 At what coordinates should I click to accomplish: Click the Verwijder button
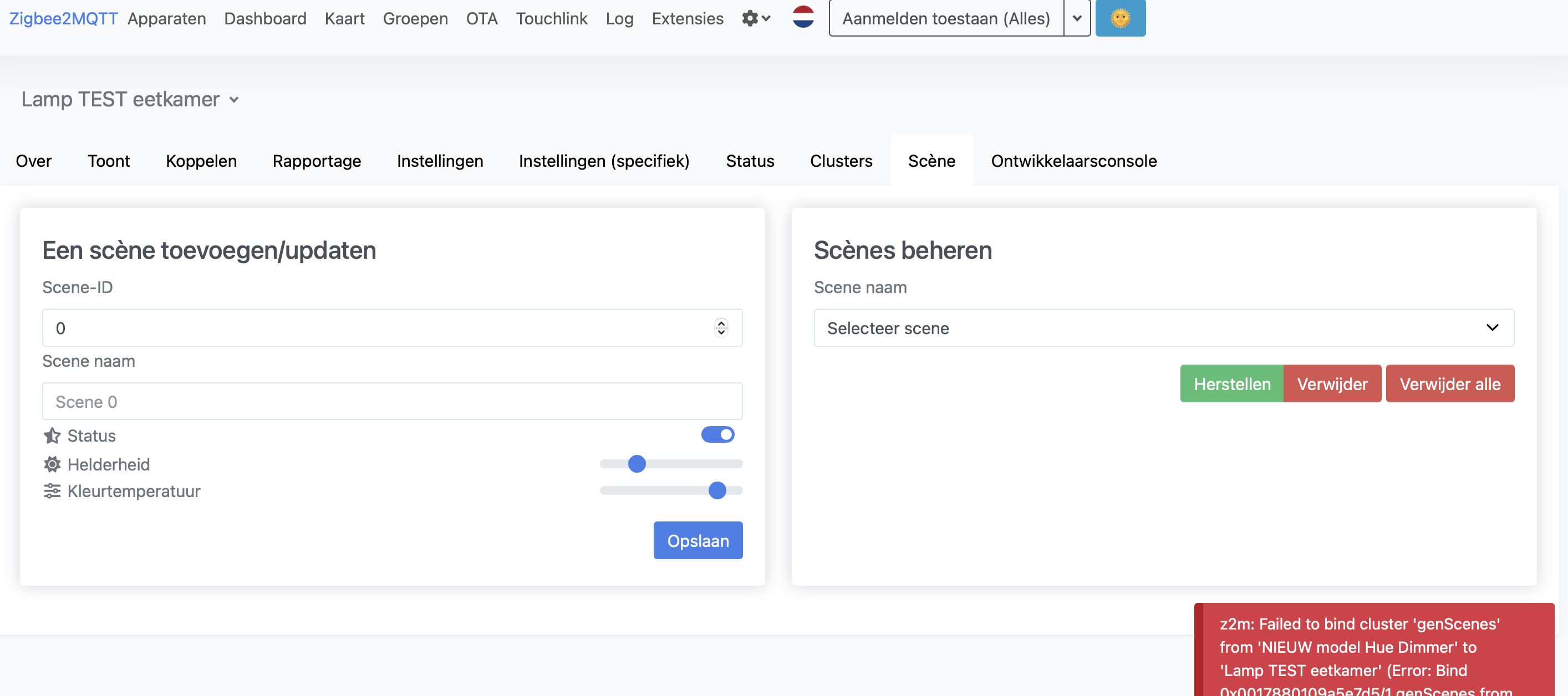tap(1332, 384)
